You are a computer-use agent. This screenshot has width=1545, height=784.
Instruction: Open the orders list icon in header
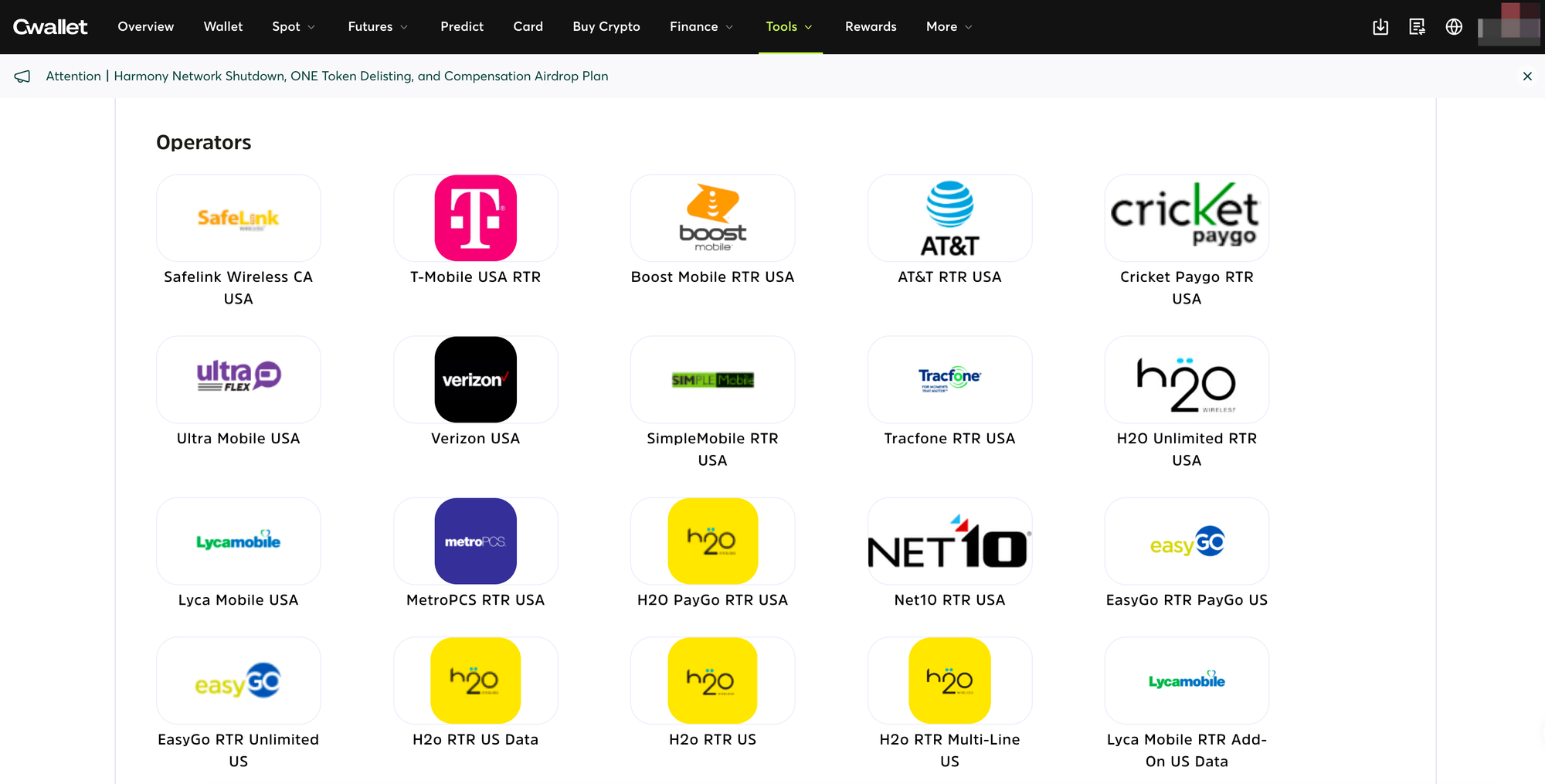(1418, 27)
